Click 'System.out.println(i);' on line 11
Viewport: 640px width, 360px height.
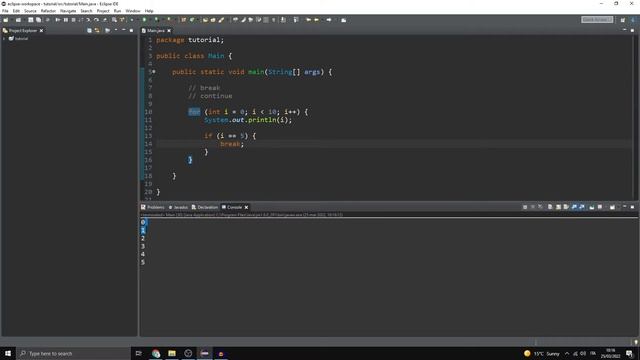[x=248, y=120]
